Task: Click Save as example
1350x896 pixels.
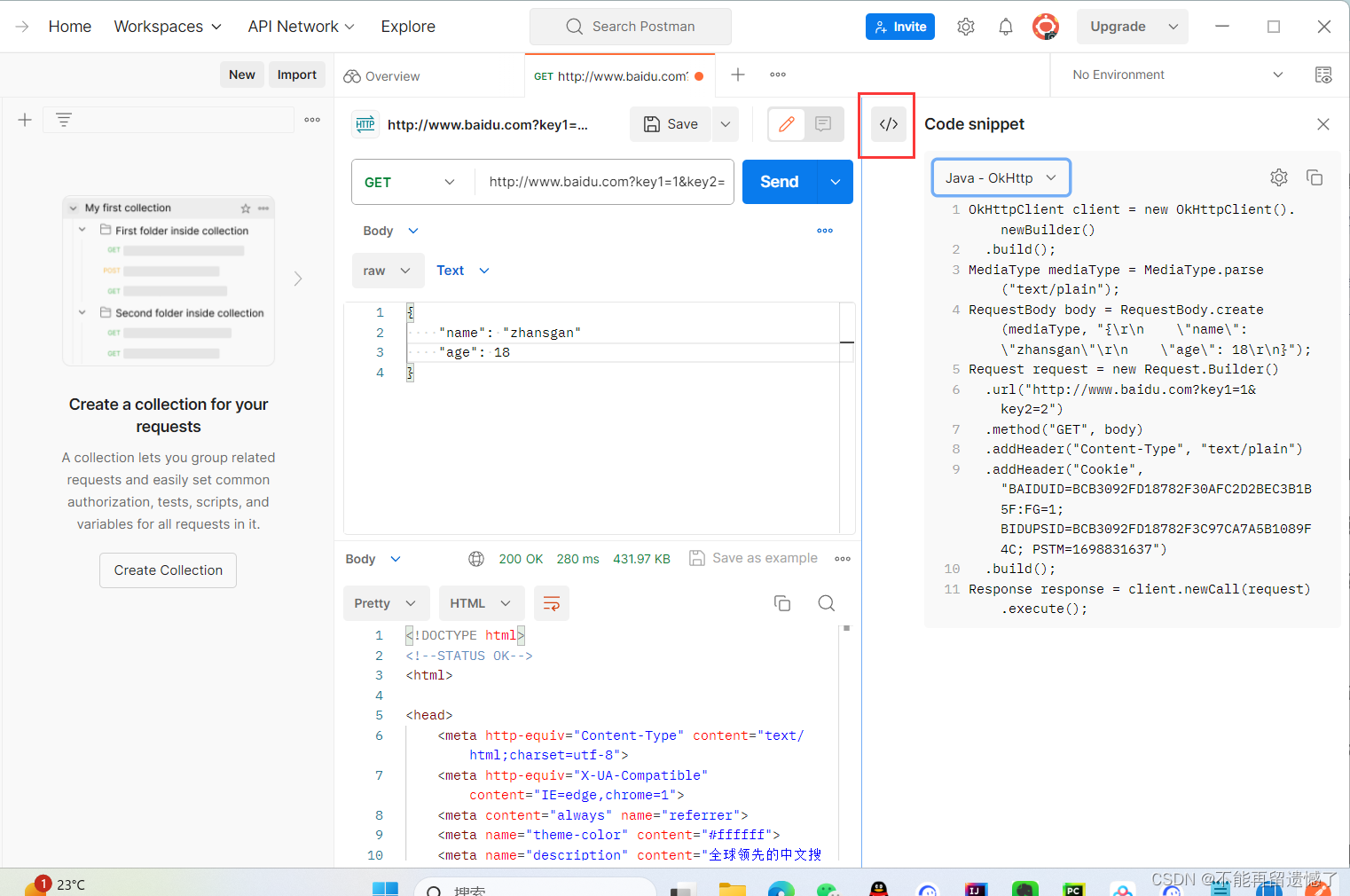Action: point(754,558)
